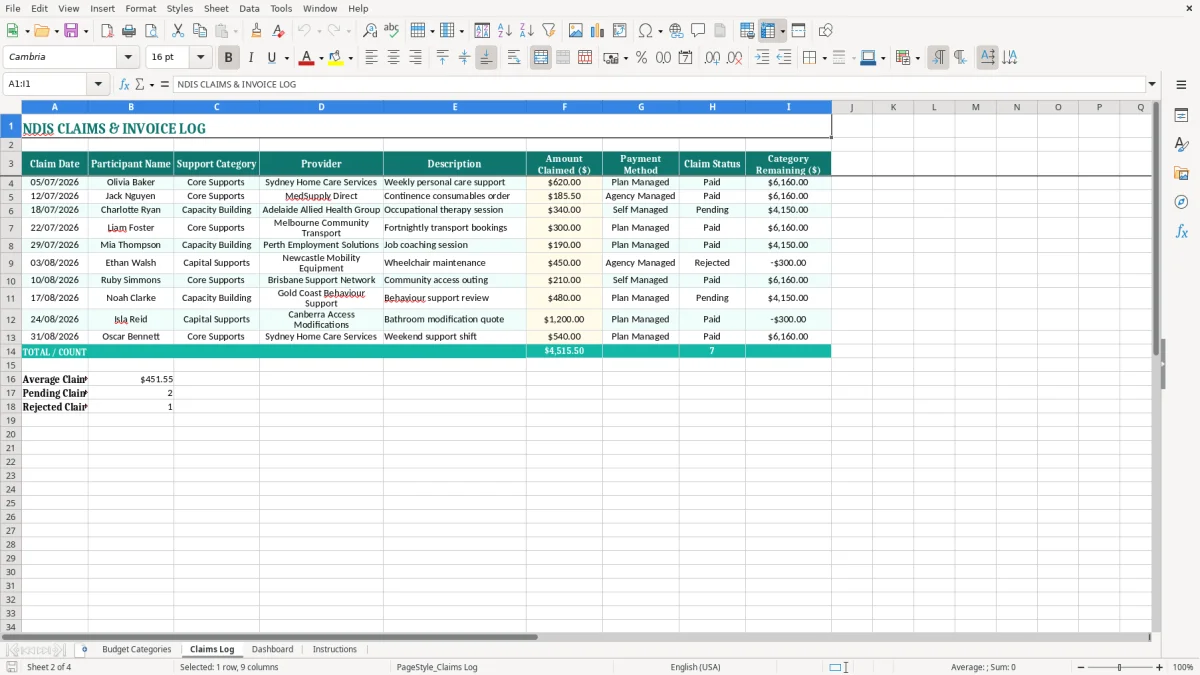Cut the selection with scissors icon

pos(177,31)
